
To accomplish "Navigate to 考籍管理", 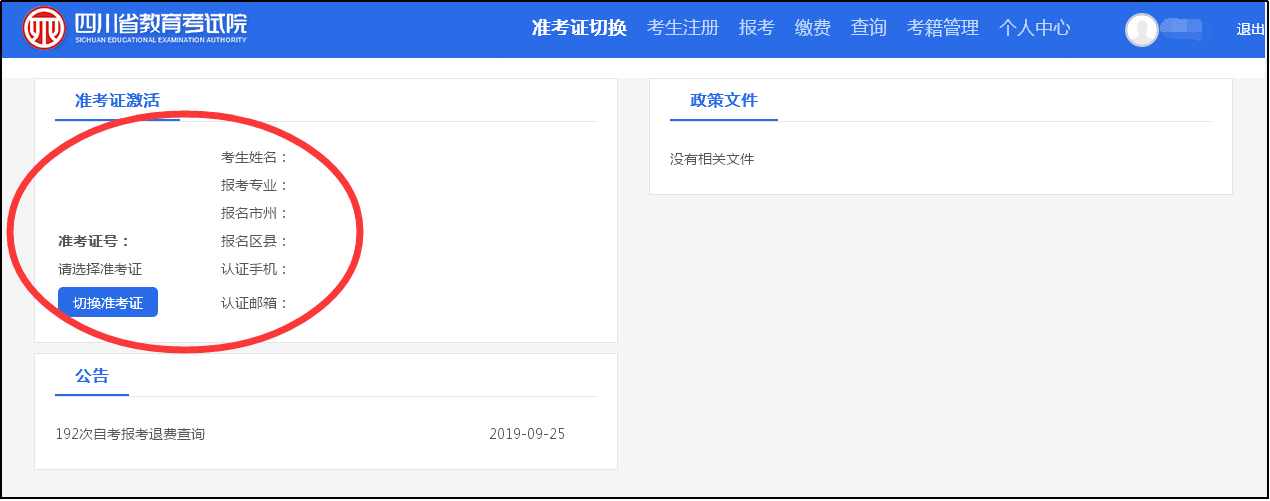I will [x=942, y=28].
